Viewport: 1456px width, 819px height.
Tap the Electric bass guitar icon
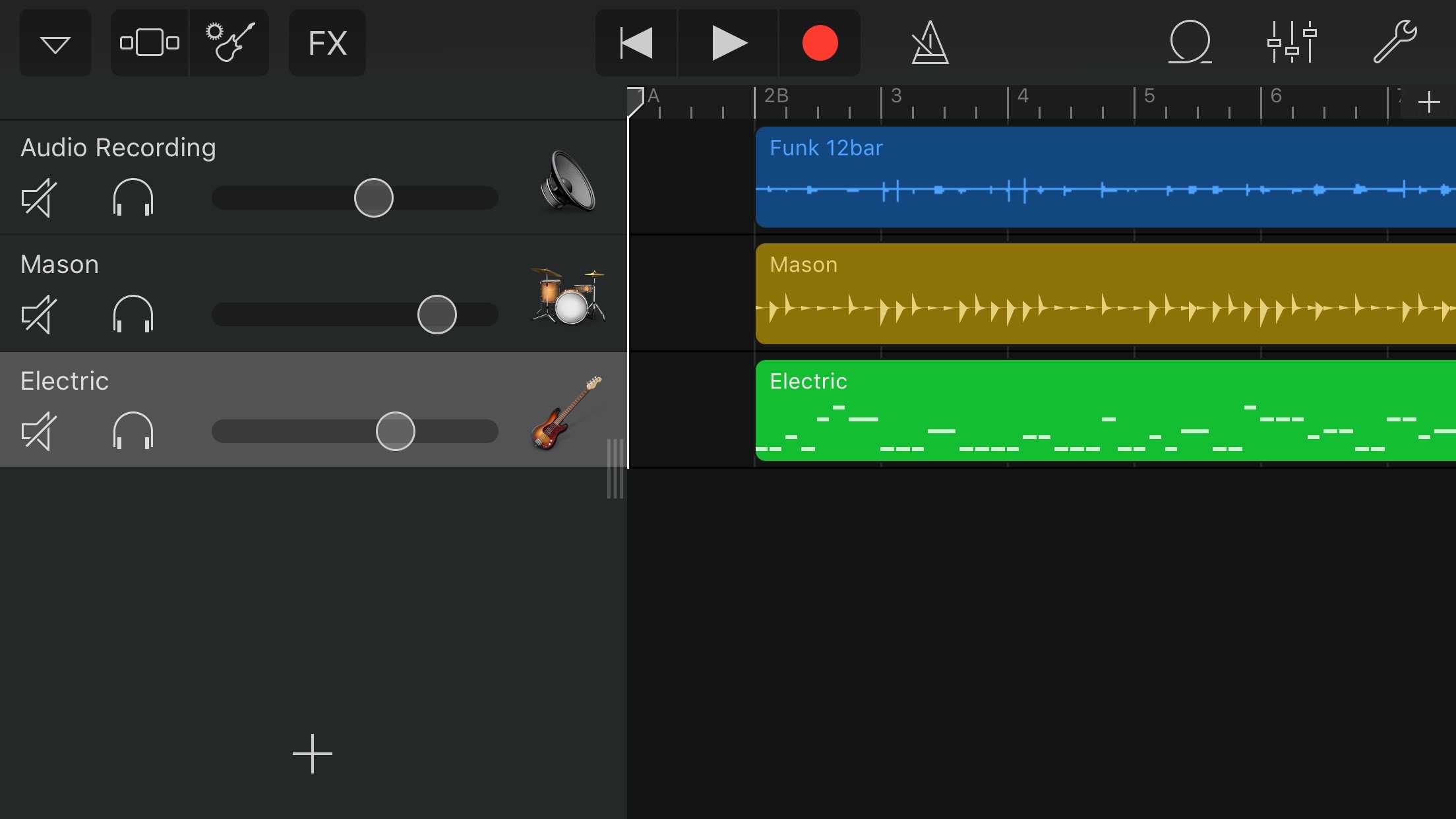[566, 413]
